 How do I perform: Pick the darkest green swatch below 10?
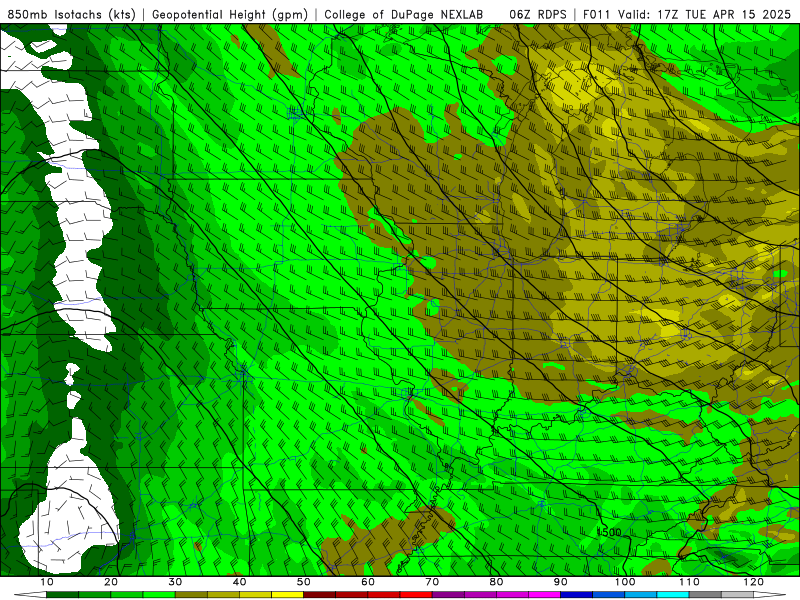point(62,595)
